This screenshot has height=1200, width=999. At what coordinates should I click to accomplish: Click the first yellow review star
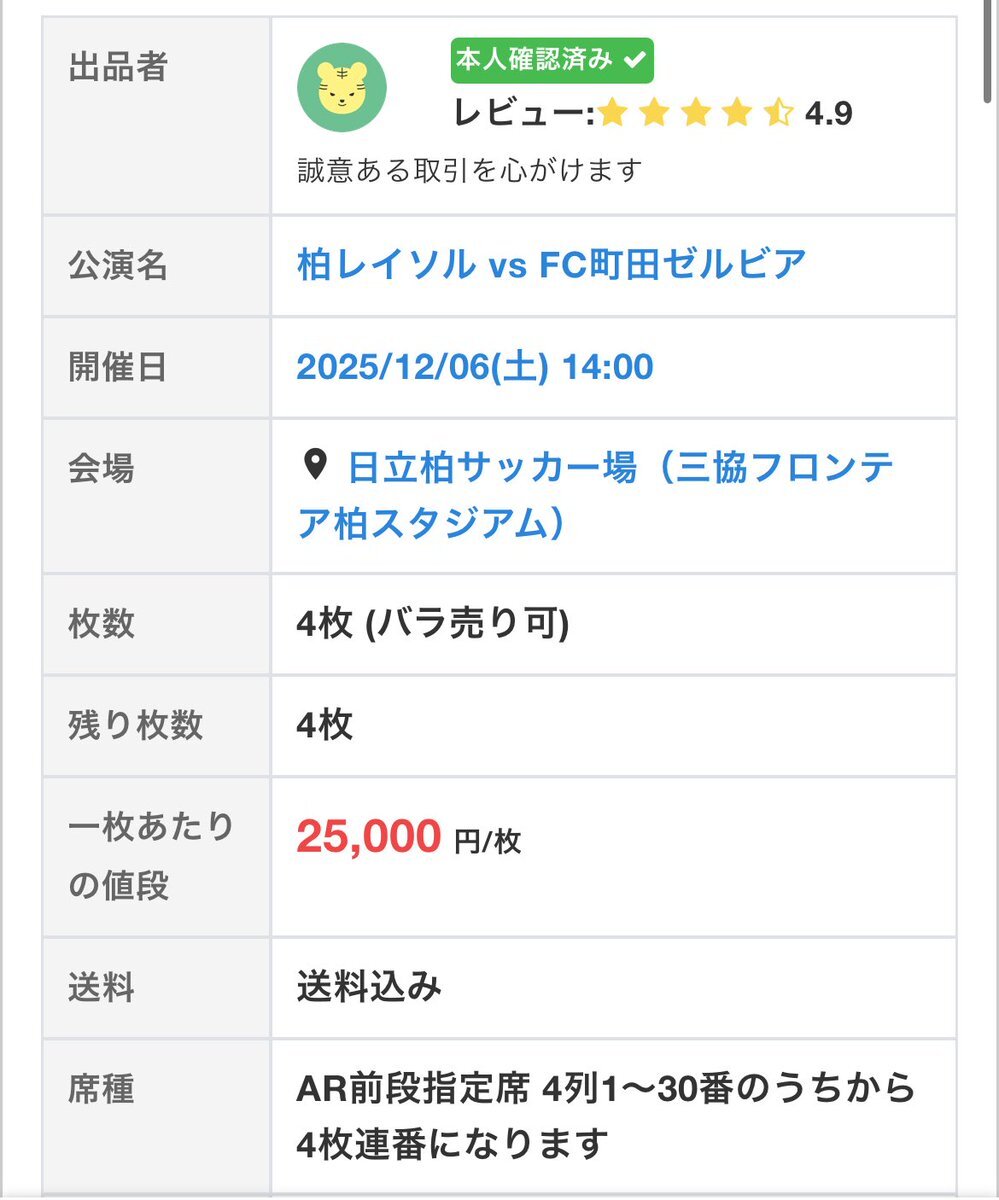point(612,114)
